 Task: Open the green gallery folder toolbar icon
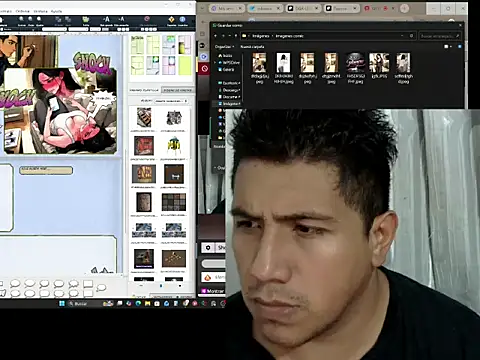(86, 19)
